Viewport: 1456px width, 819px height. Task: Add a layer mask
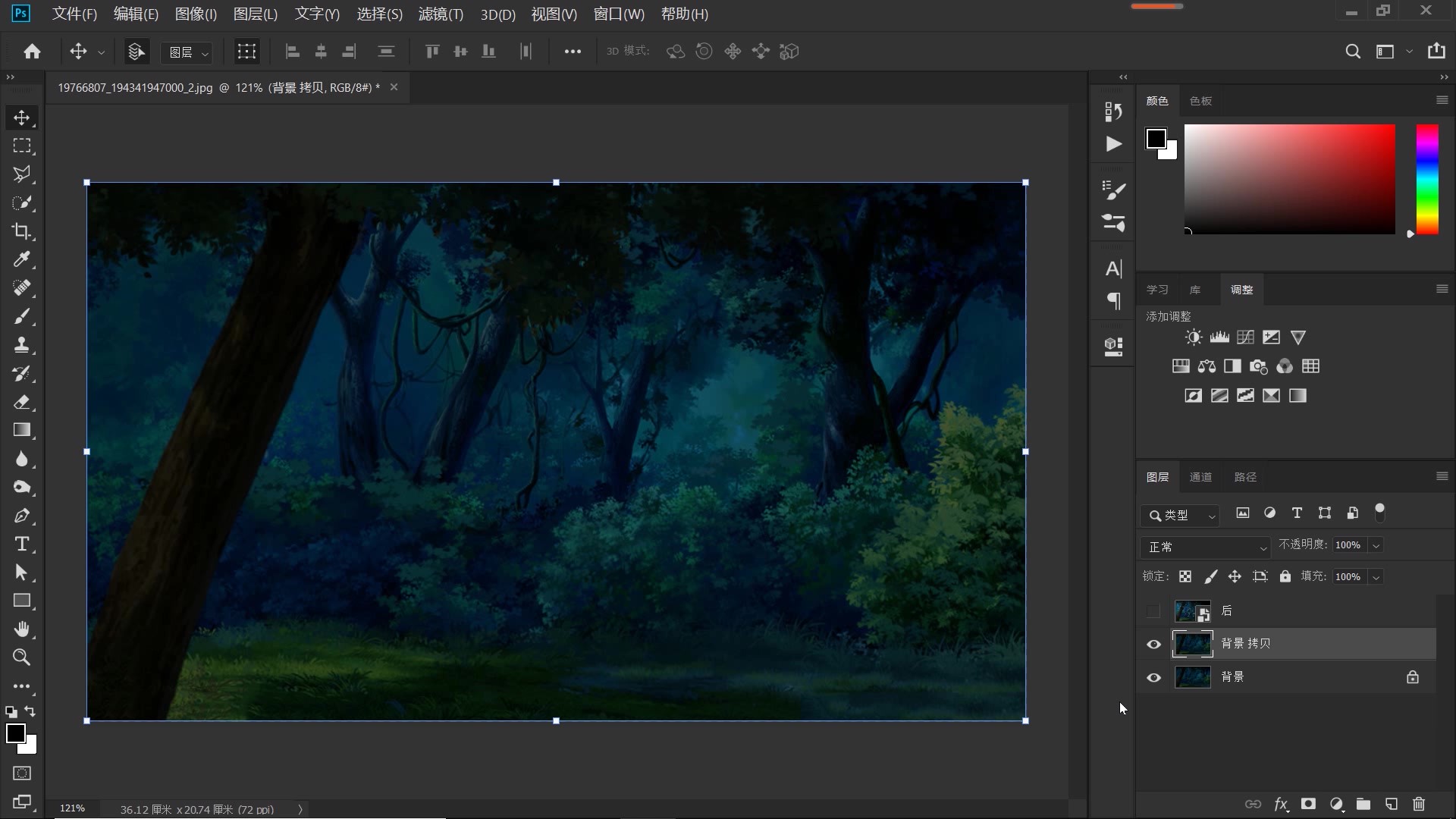[x=1308, y=804]
